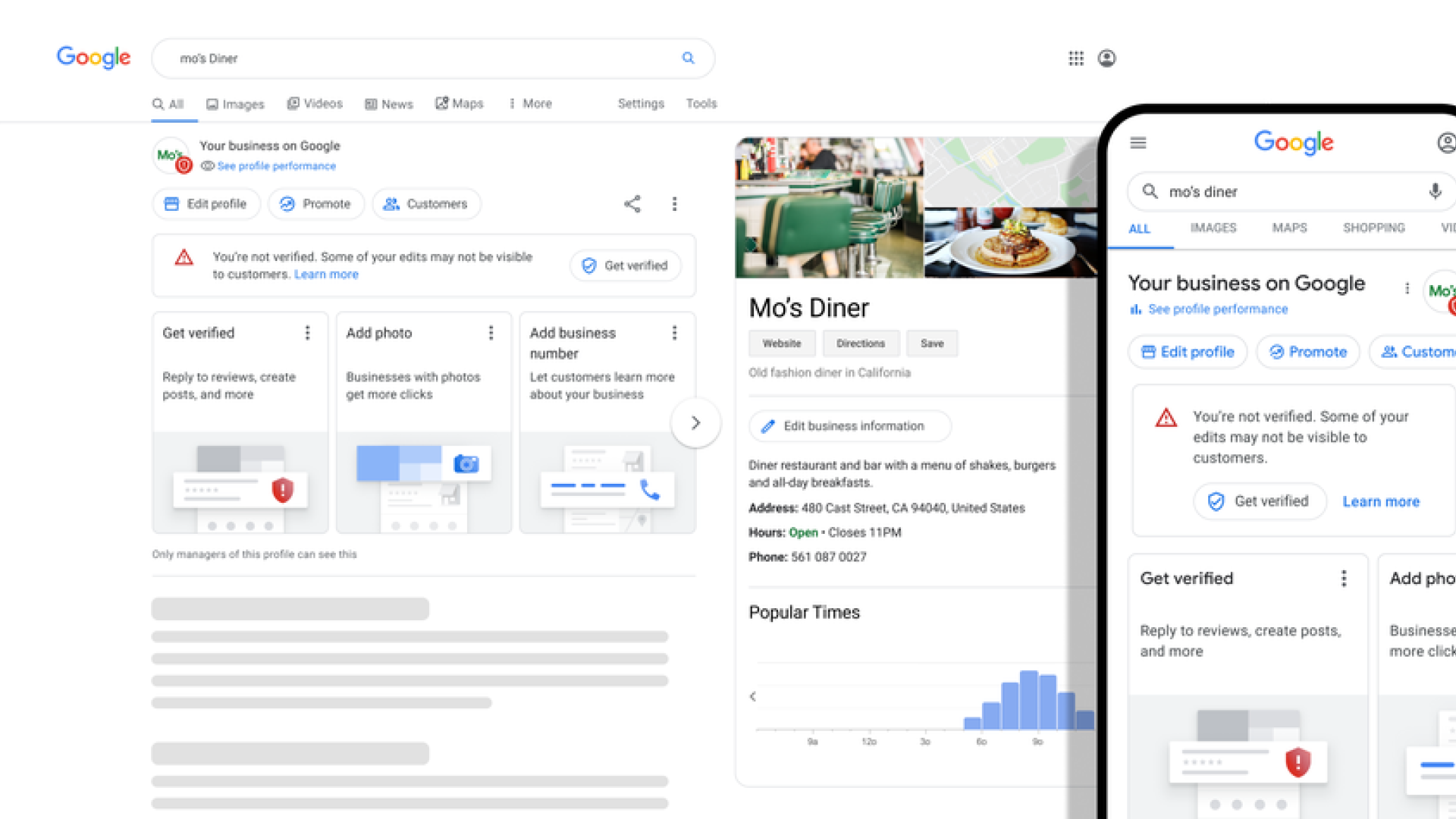The width and height of the screenshot is (1456, 819).
Task: Open the Get verified card options menu
Action: (307, 333)
